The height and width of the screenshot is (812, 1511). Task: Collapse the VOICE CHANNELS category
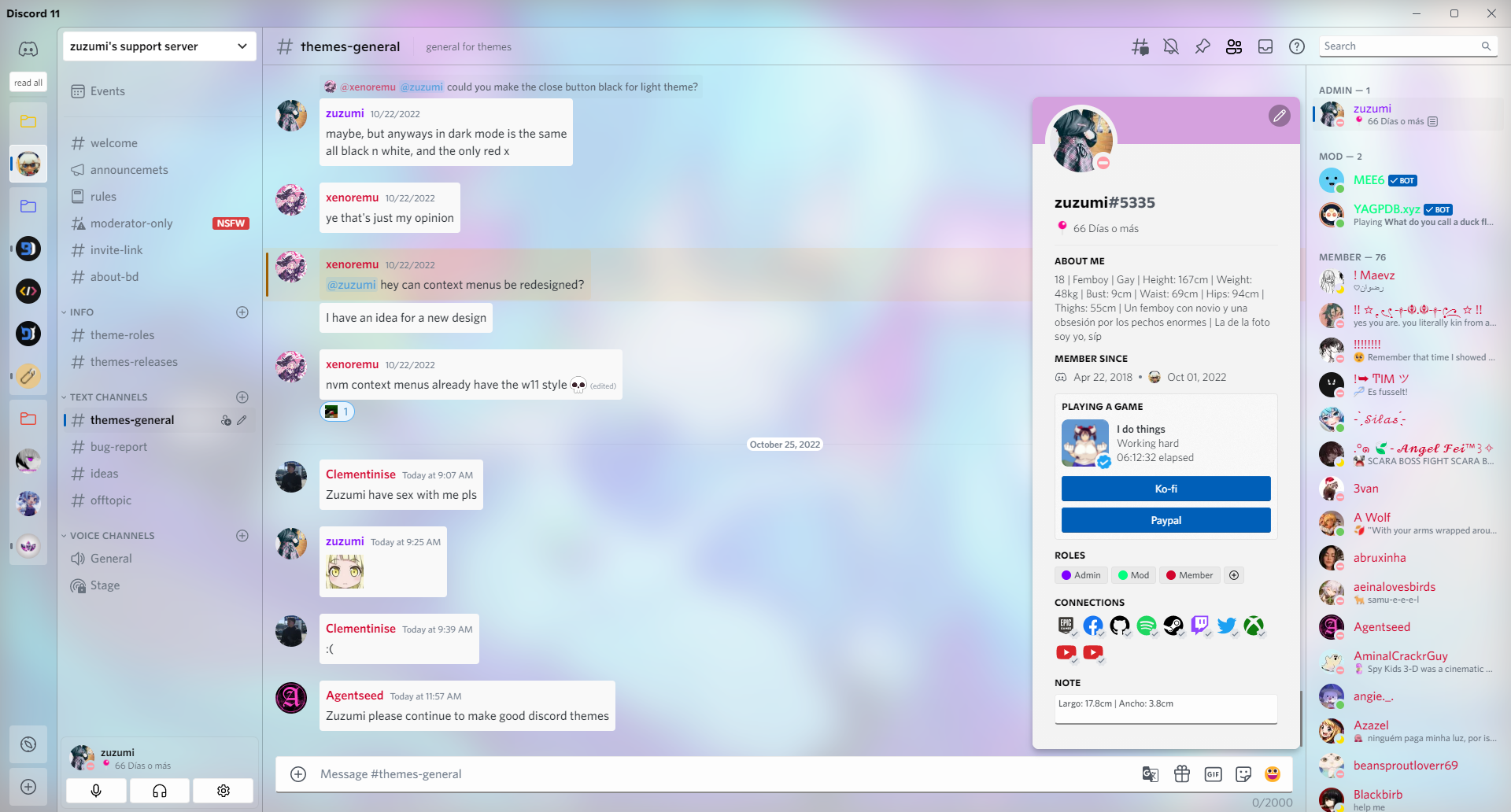click(x=112, y=536)
